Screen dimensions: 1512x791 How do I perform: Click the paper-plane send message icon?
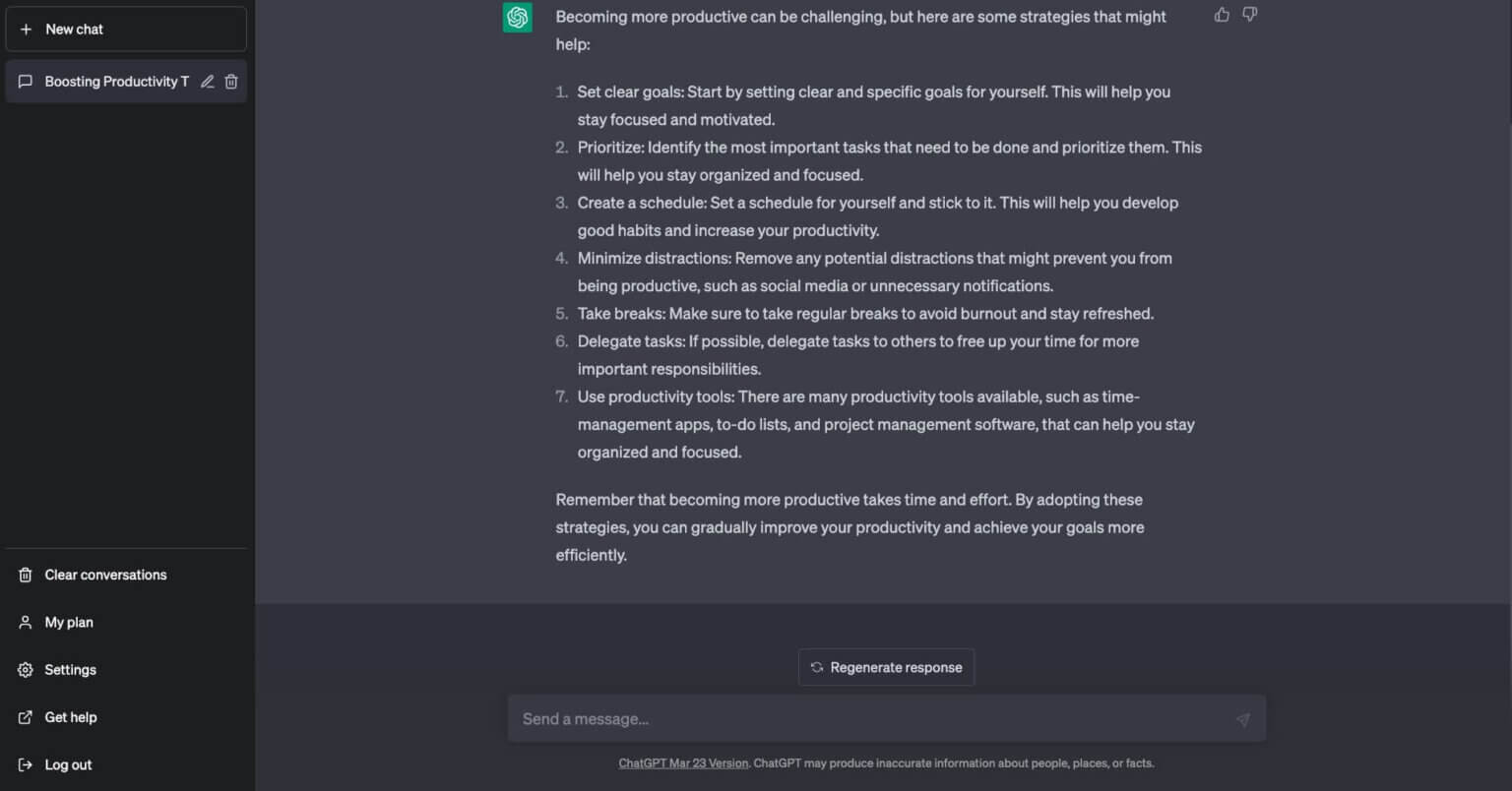tap(1243, 719)
